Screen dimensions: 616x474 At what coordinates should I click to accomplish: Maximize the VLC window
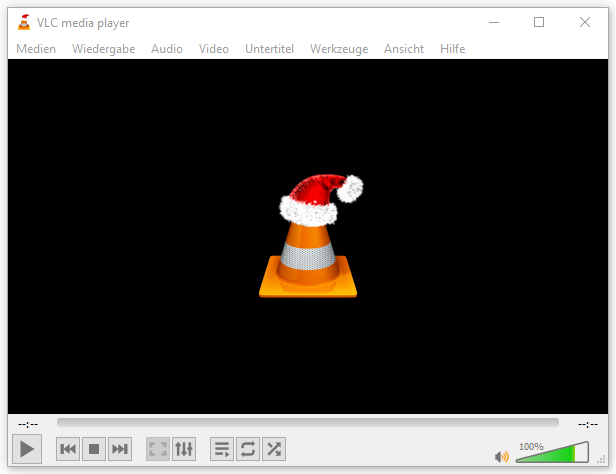[x=539, y=22]
